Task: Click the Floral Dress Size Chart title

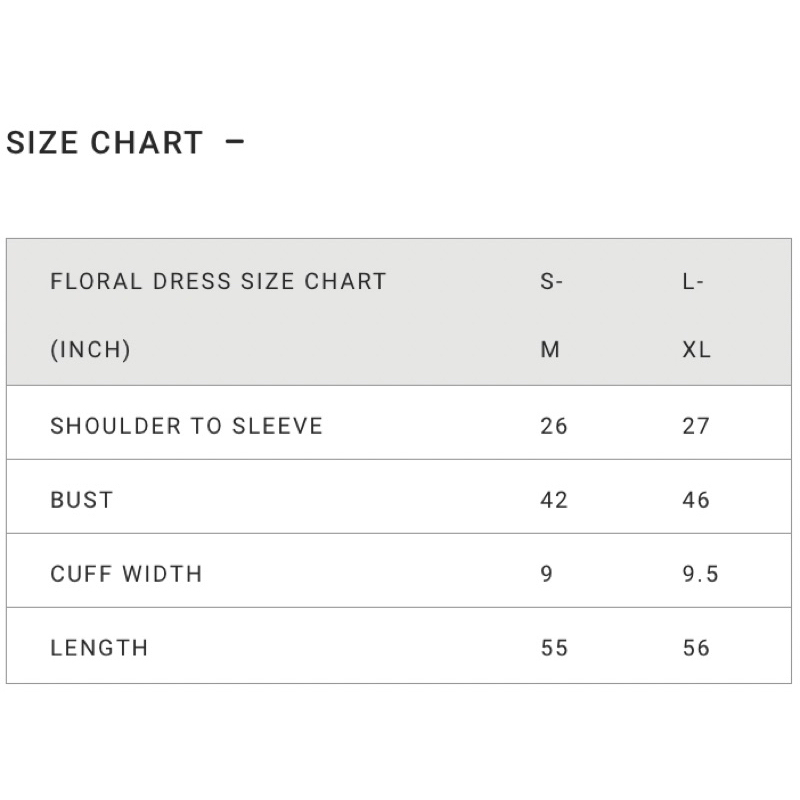Action: click(x=218, y=281)
